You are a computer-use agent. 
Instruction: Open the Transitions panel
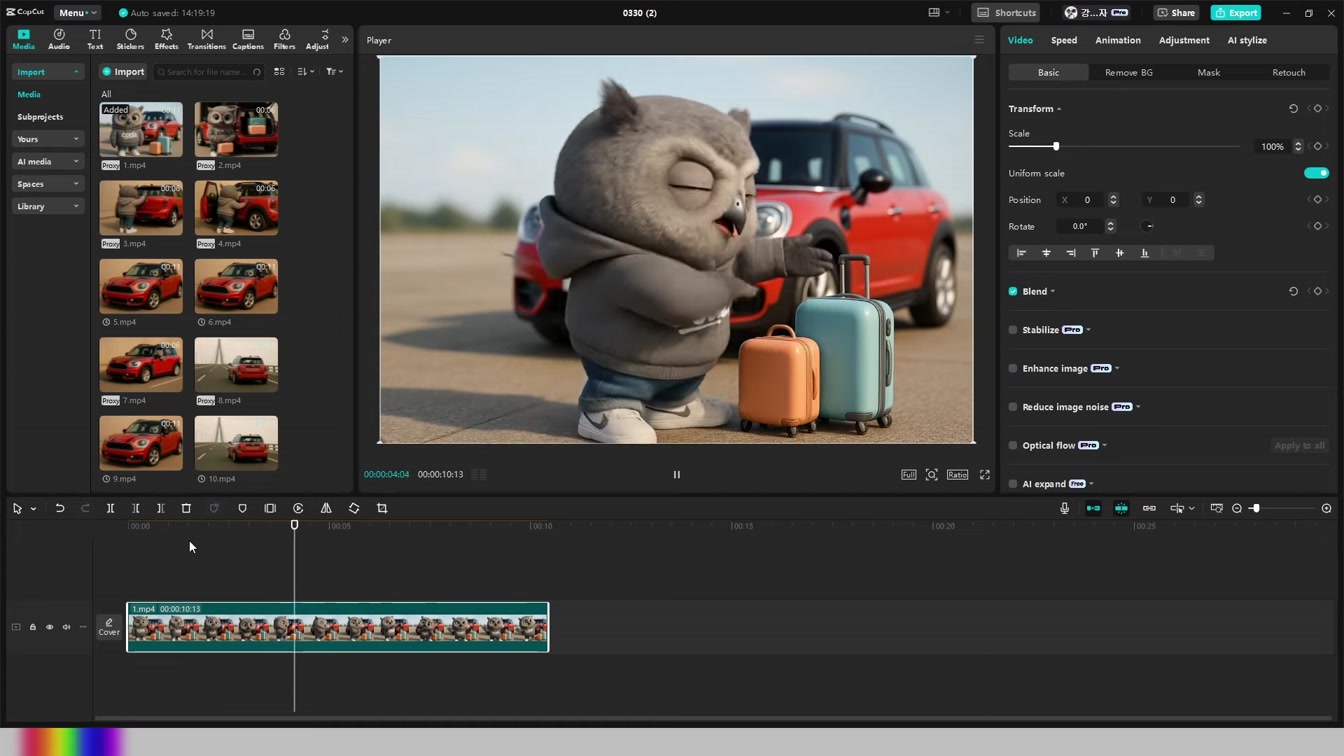pyautogui.click(x=206, y=39)
